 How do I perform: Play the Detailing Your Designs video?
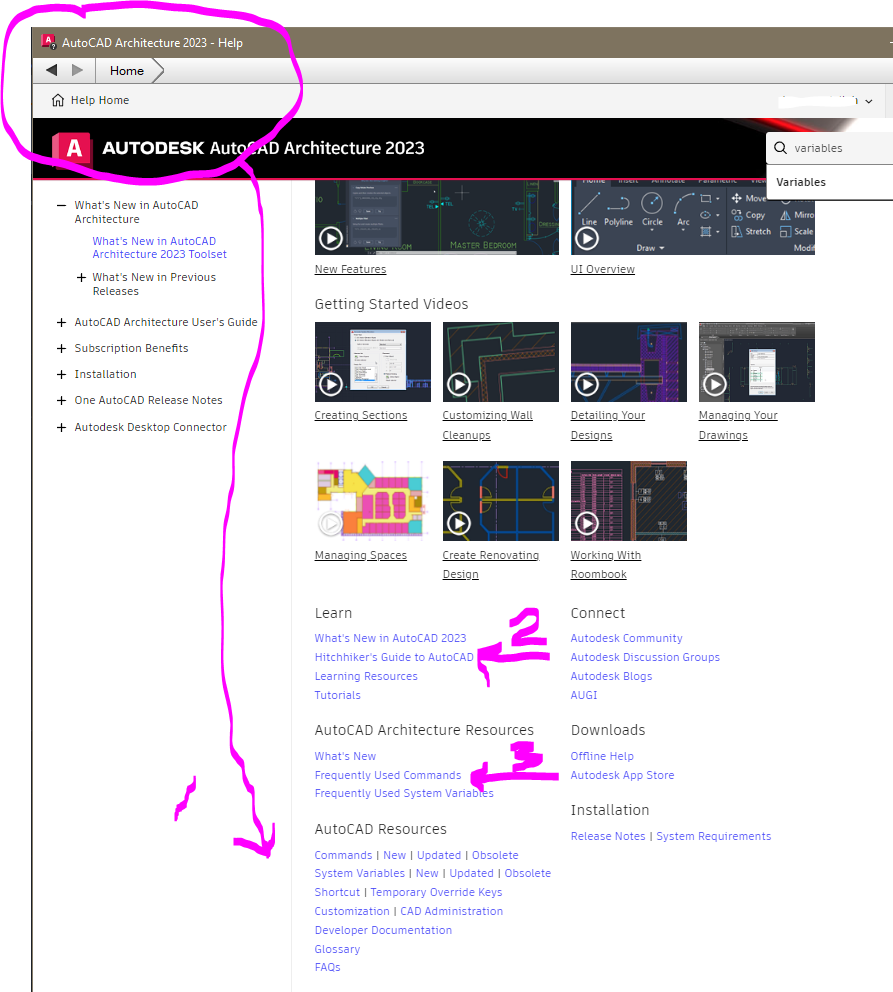tap(586, 383)
